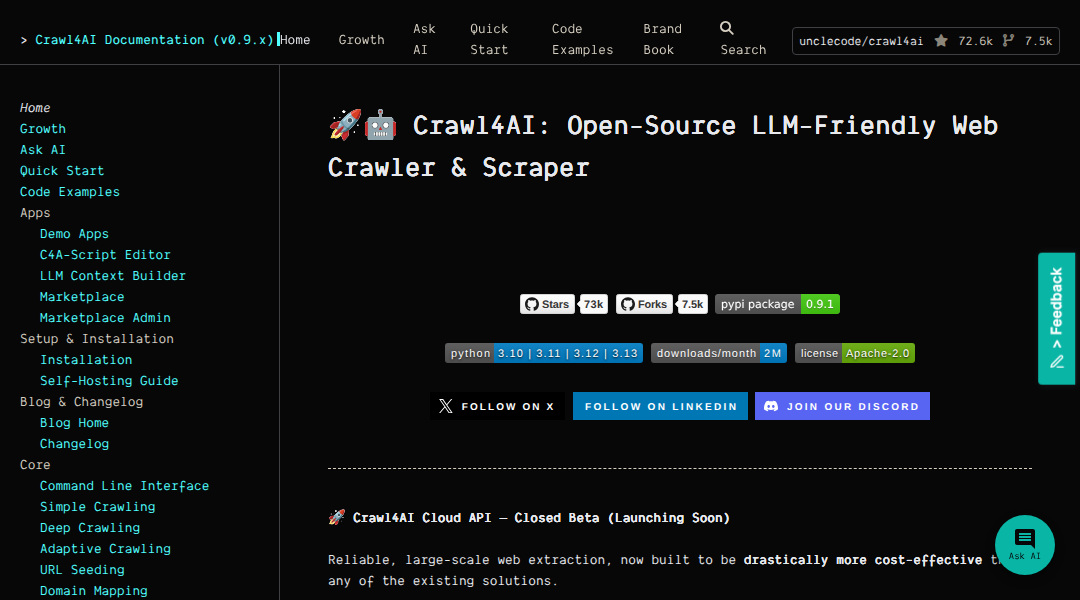This screenshot has height=600, width=1080.
Task: Open the Ask AI chat bubble
Action: pos(1024,545)
